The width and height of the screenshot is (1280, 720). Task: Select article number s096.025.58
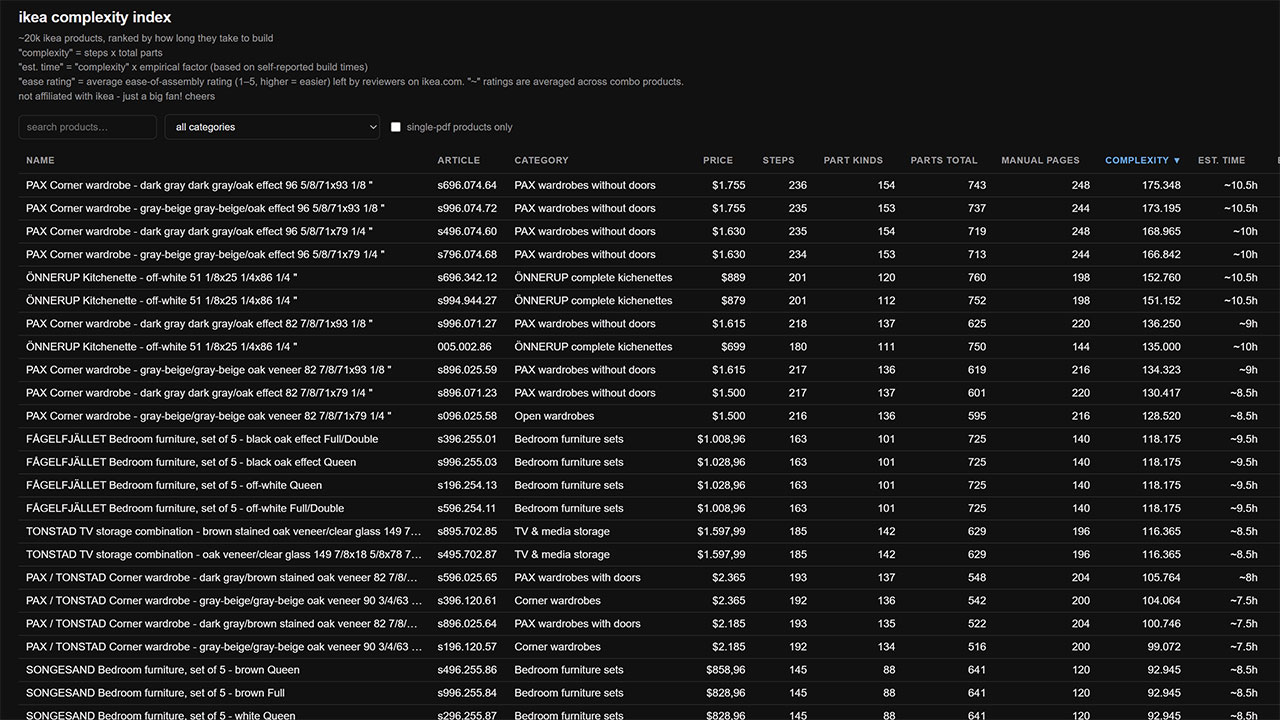tap(467, 415)
